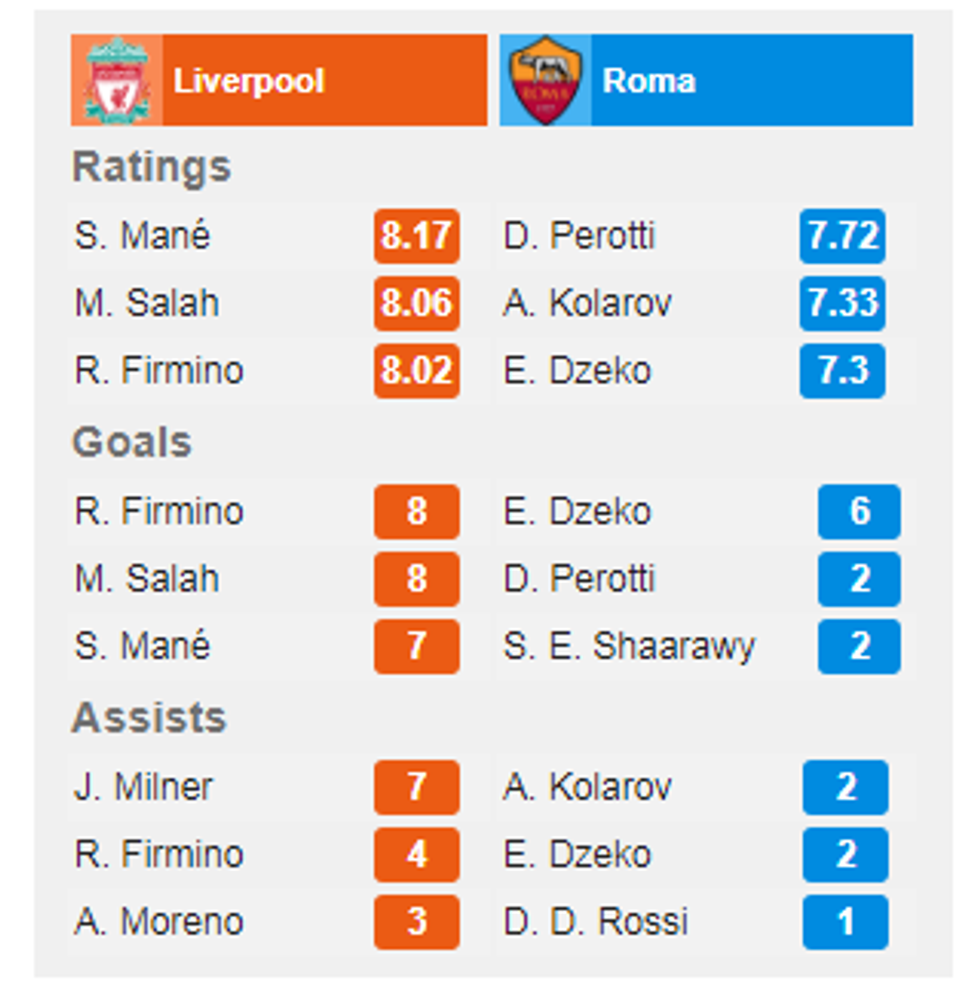Viewport: 980px width, 1001px height.
Task: Click J. Milner's 7 assists badge
Action: (417, 787)
